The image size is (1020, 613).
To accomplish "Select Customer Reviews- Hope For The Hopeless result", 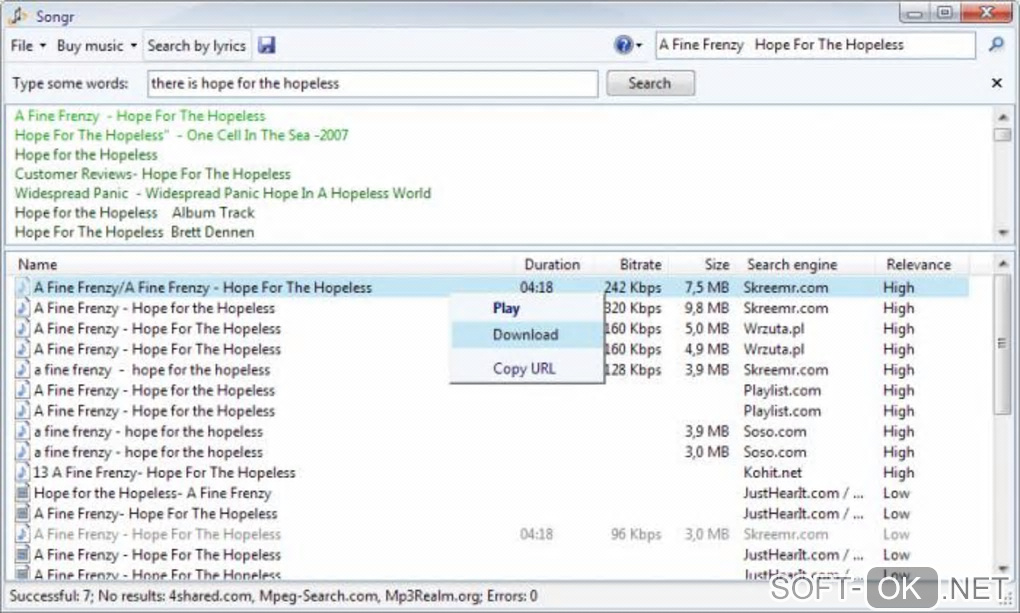I will click(x=152, y=174).
